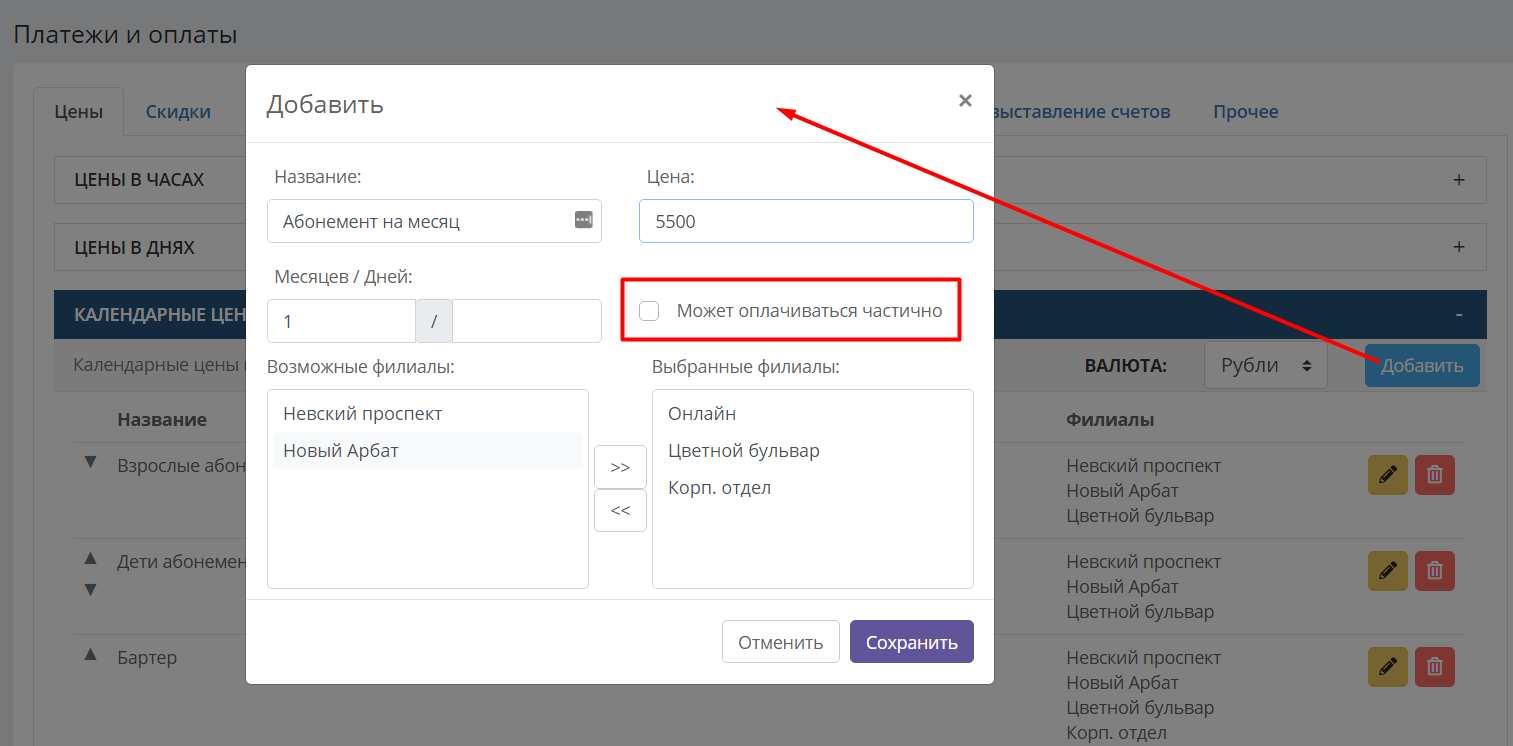Click the Филиалы column header
Image resolution: width=1513 pixels, height=746 pixels.
(x=1110, y=419)
